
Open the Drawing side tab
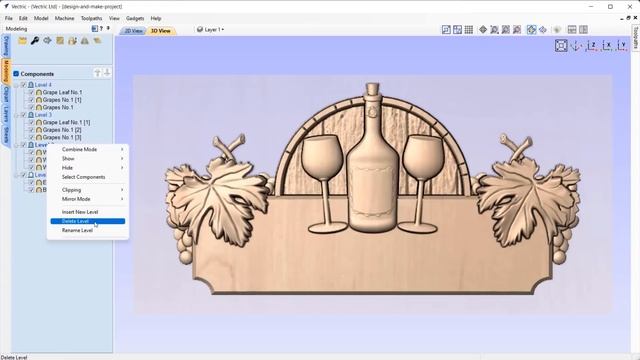(6, 46)
